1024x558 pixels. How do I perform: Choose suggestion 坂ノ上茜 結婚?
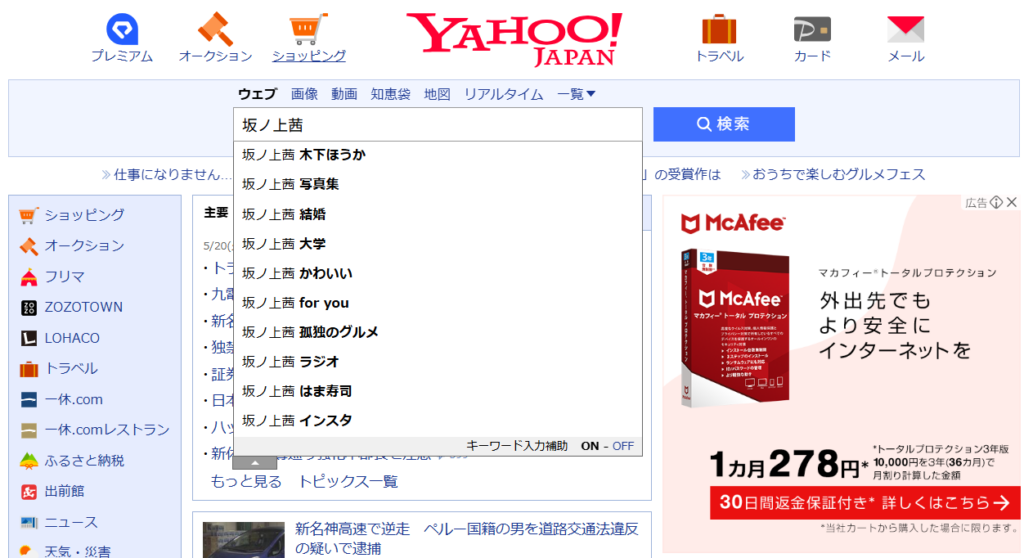coord(438,214)
